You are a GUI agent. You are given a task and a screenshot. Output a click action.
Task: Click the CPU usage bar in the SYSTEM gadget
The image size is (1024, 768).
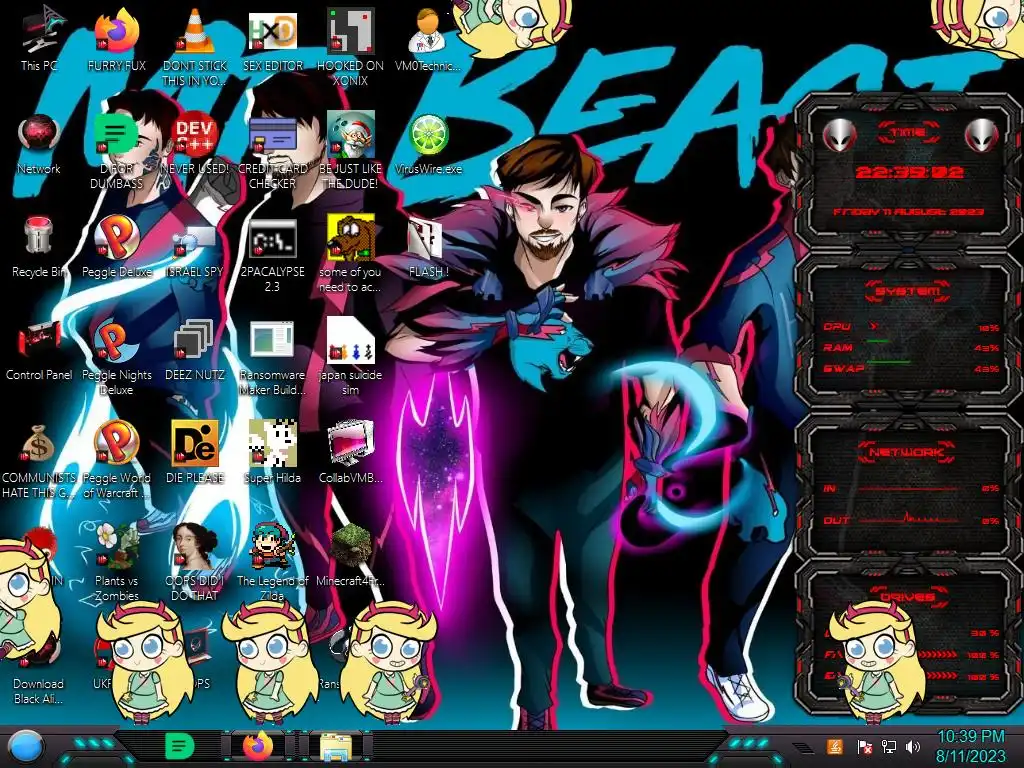coord(911,327)
